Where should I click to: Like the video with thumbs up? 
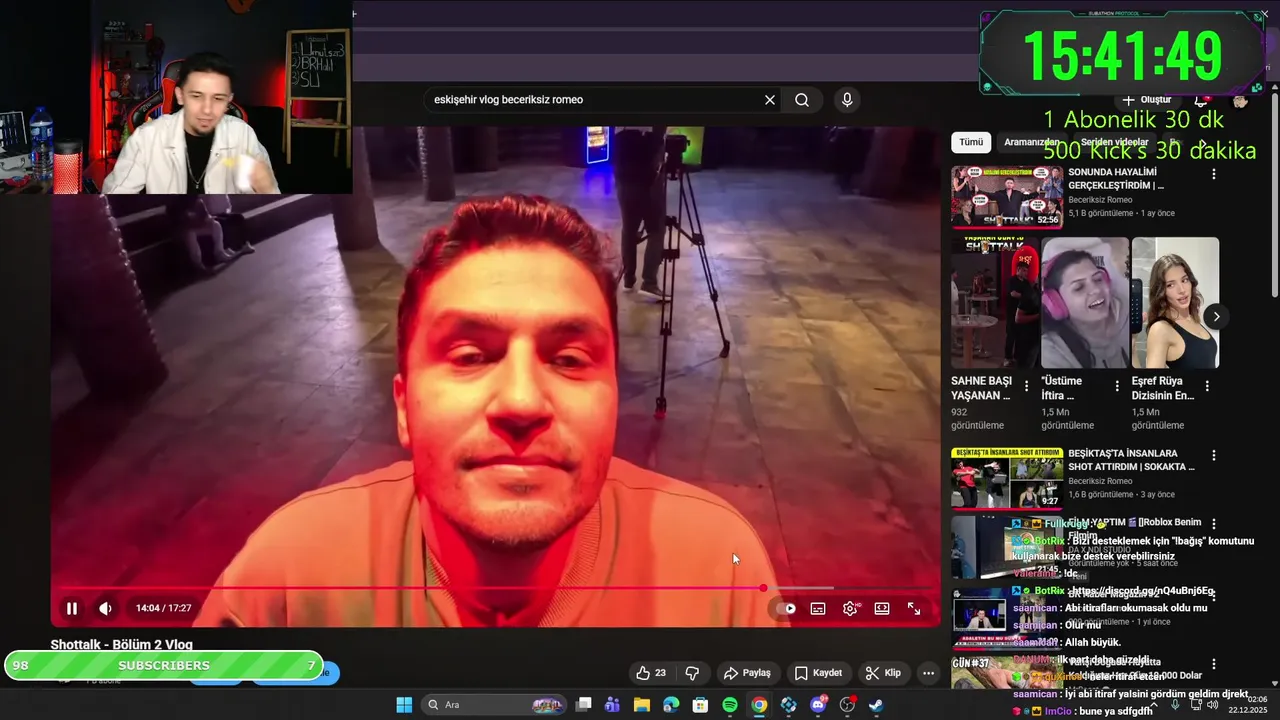click(651, 673)
